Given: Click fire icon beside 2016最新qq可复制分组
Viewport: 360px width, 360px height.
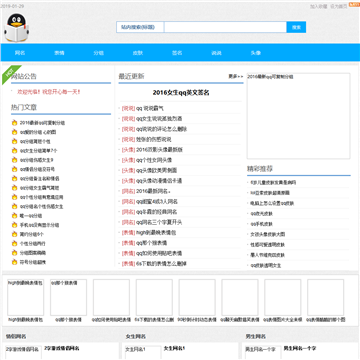Looking at the screenshot, I should point(14,123).
